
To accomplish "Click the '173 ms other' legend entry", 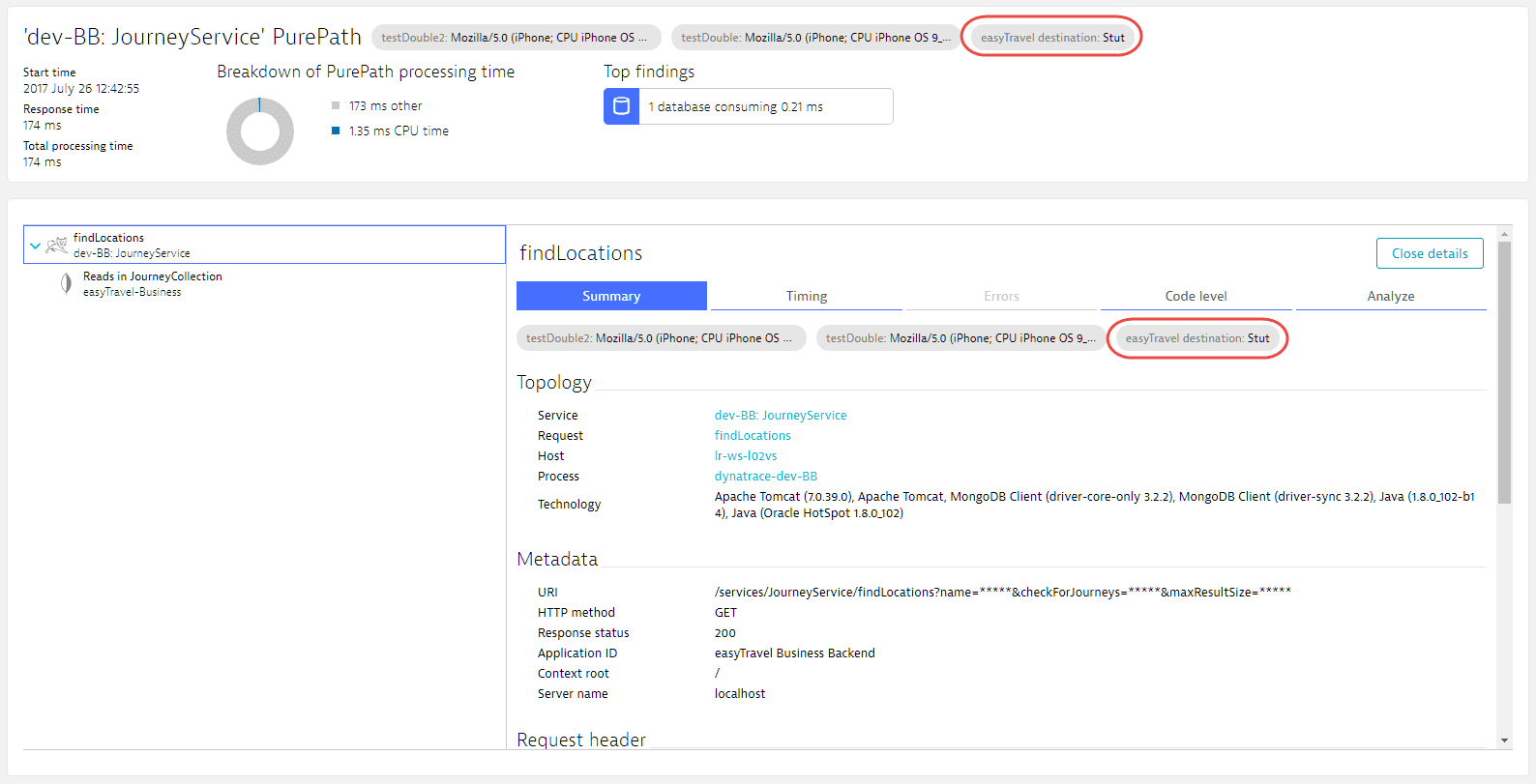I will (x=385, y=106).
